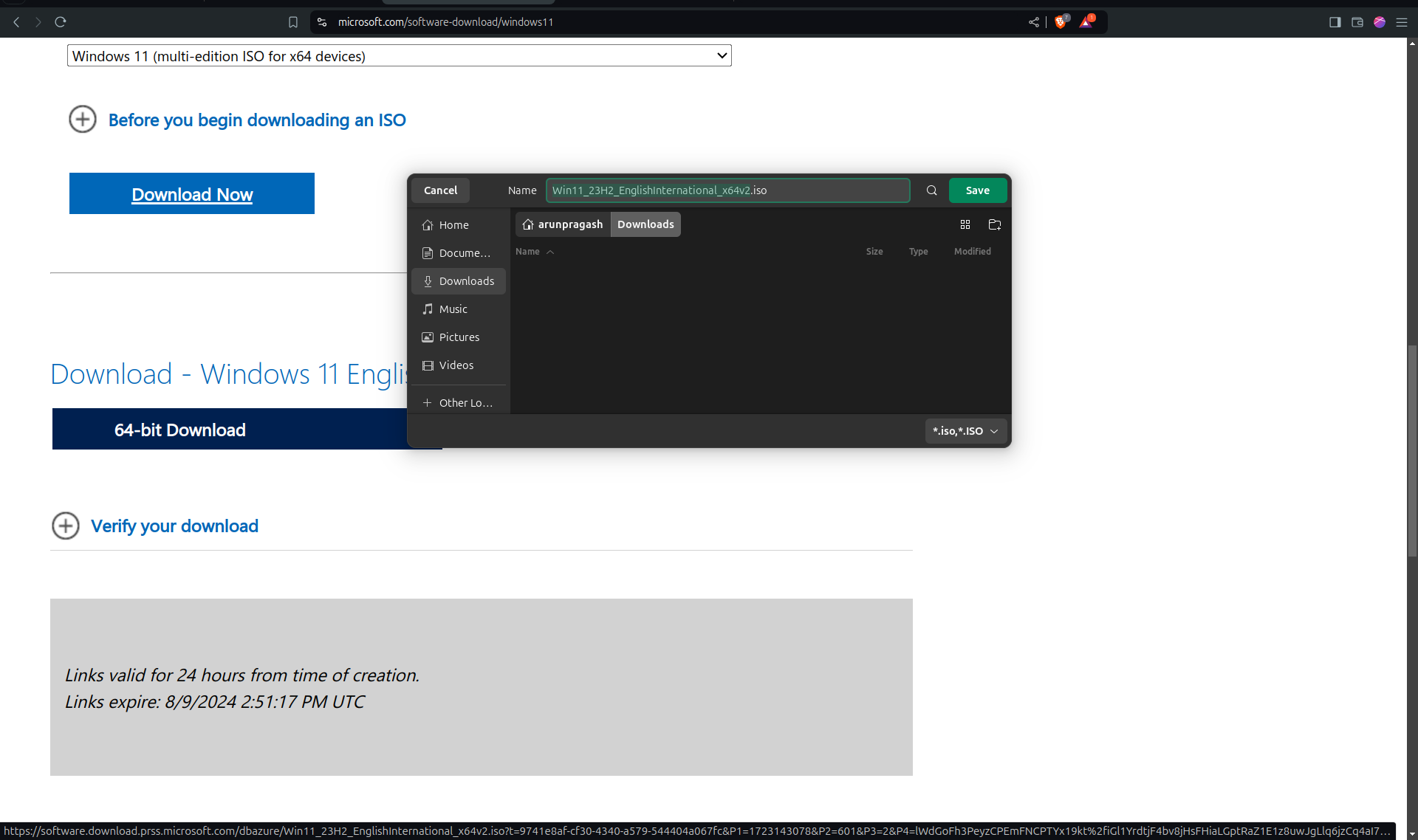Click Downloads path bar segment
Viewport: 1418px width, 840px height.
tap(645, 224)
